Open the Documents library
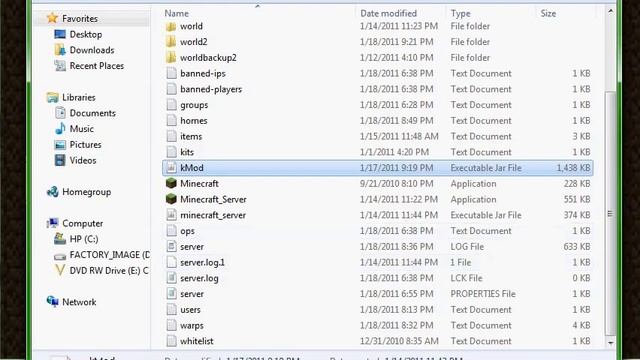Viewport: 640px width, 360px height. click(93, 113)
